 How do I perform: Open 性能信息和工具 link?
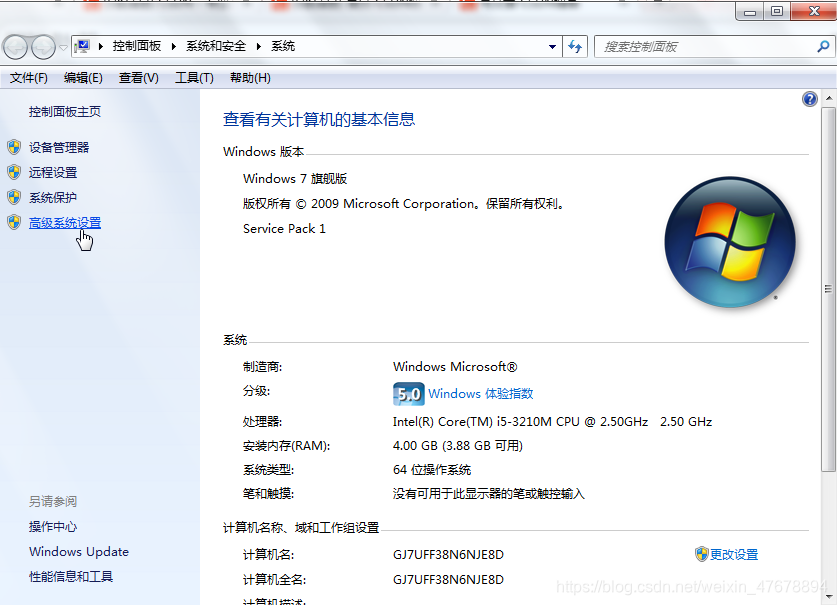click(x=71, y=577)
